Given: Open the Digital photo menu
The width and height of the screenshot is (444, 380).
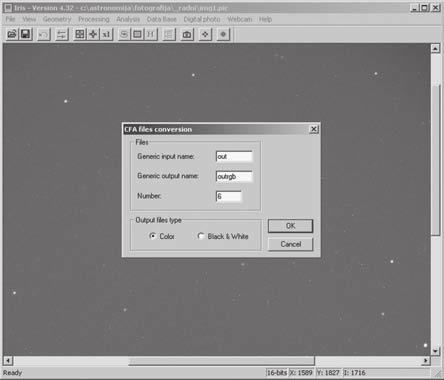Looking at the screenshot, I should [202, 19].
